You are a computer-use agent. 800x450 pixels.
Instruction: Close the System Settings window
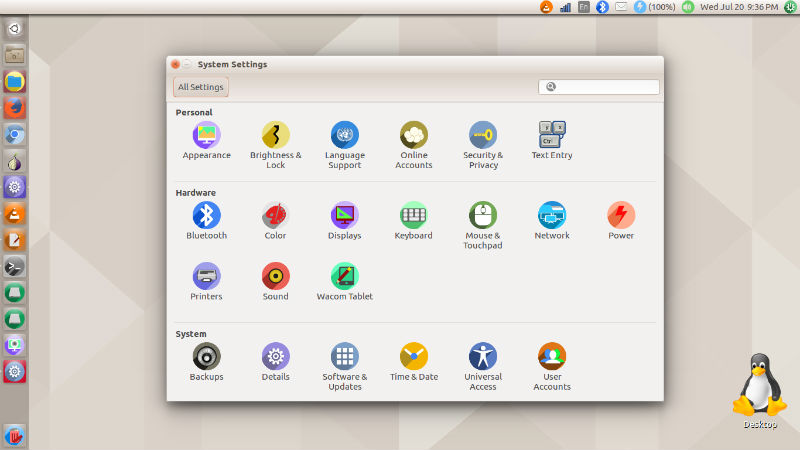point(176,64)
